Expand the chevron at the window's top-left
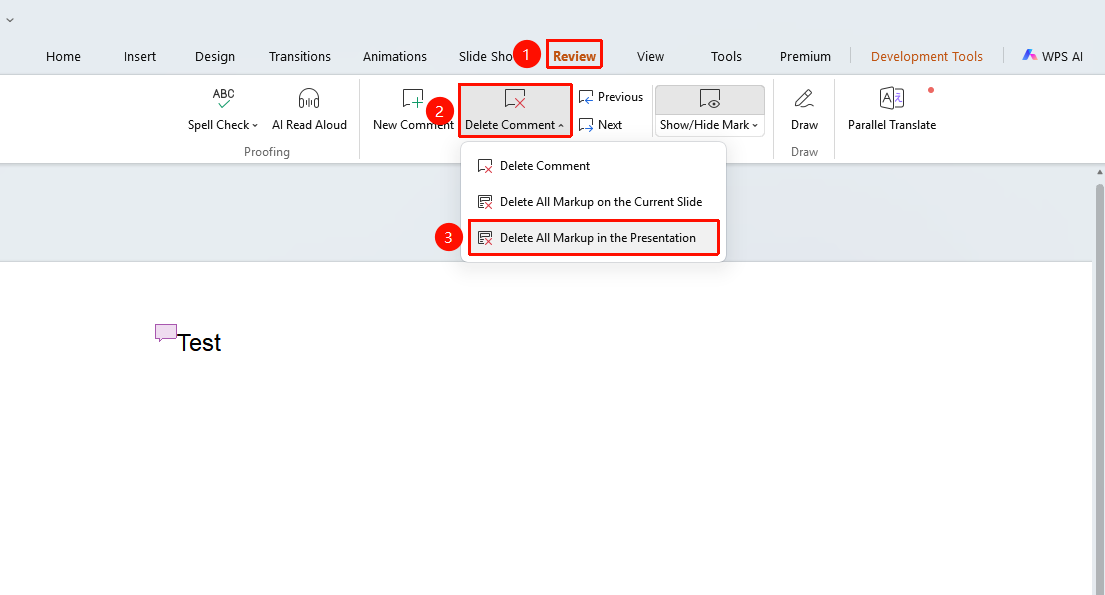The width and height of the screenshot is (1105, 595). [x=10, y=20]
